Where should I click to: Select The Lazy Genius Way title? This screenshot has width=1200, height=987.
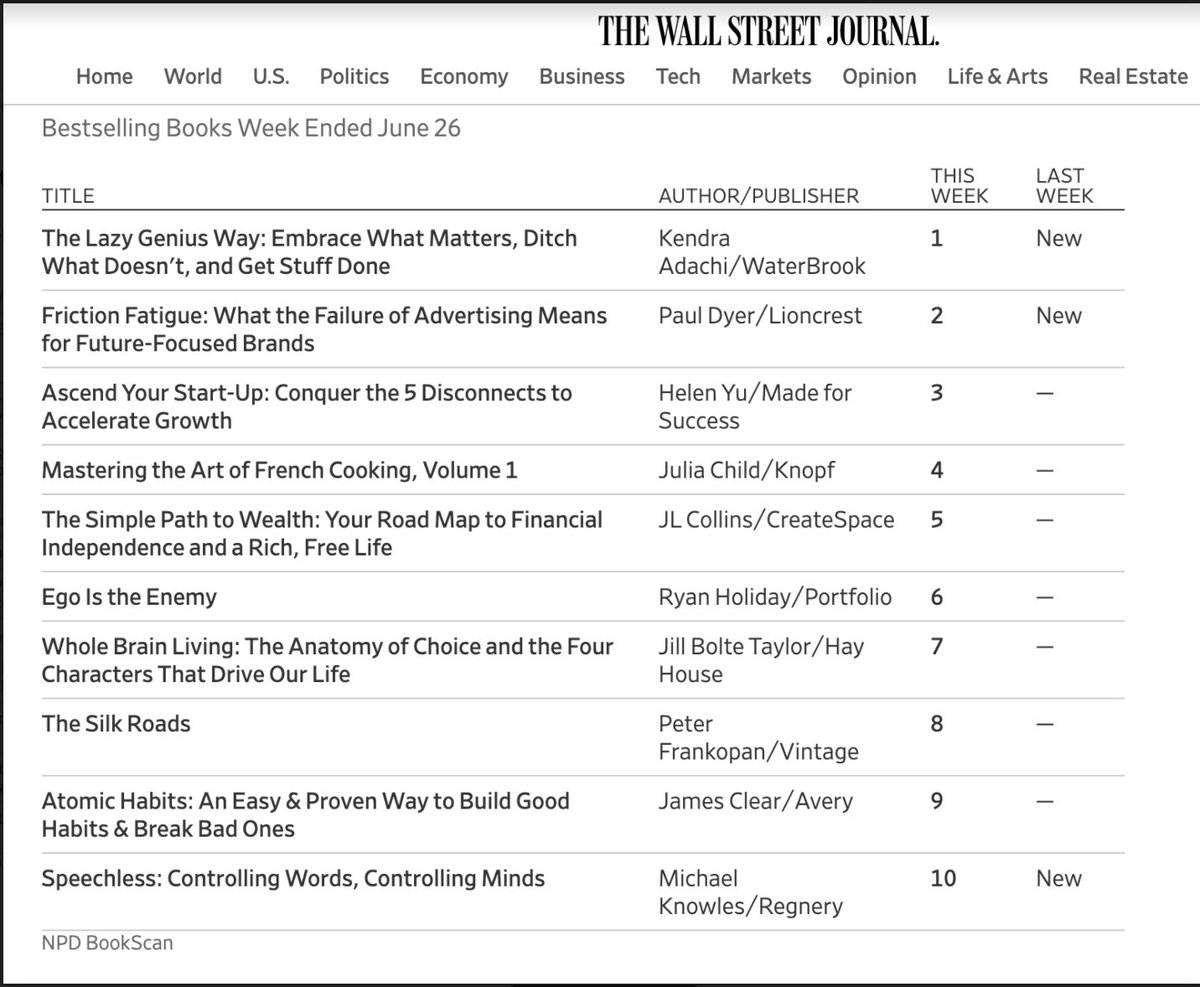point(309,253)
